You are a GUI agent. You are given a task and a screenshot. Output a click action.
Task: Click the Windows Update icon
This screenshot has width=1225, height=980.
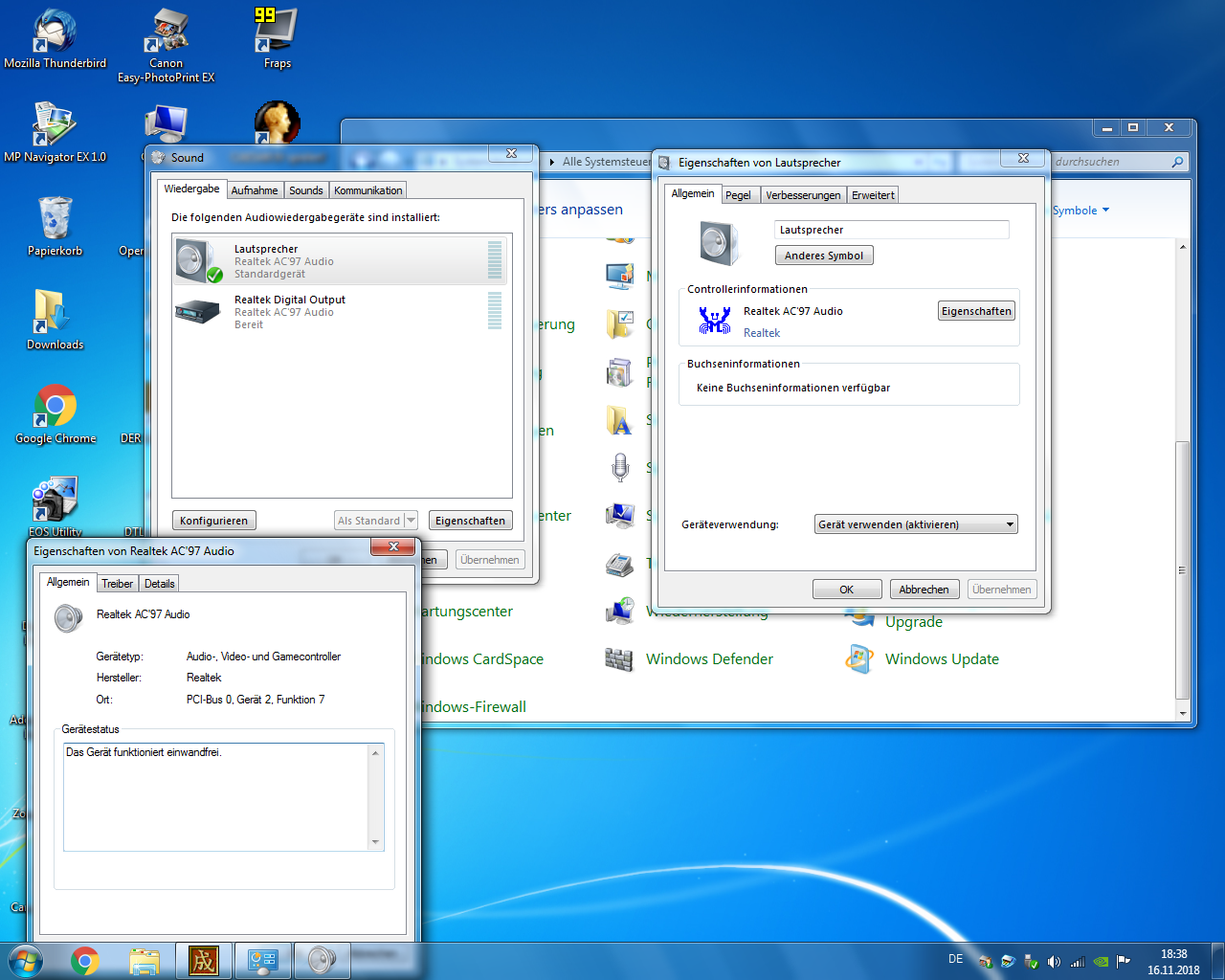[x=858, y=659]
